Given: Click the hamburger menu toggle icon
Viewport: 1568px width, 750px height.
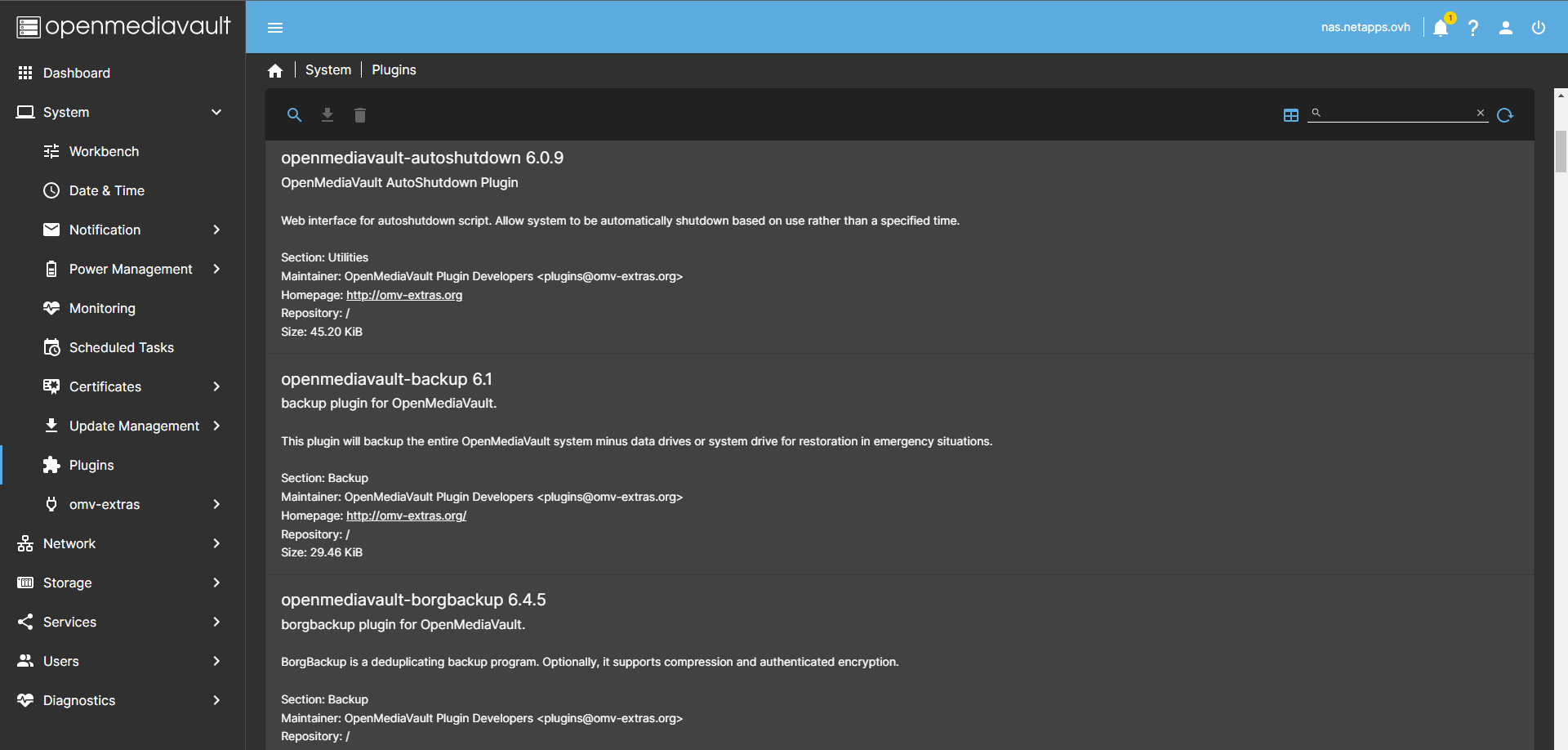Looking at the screenshot, I should click(x=275, y=28).
